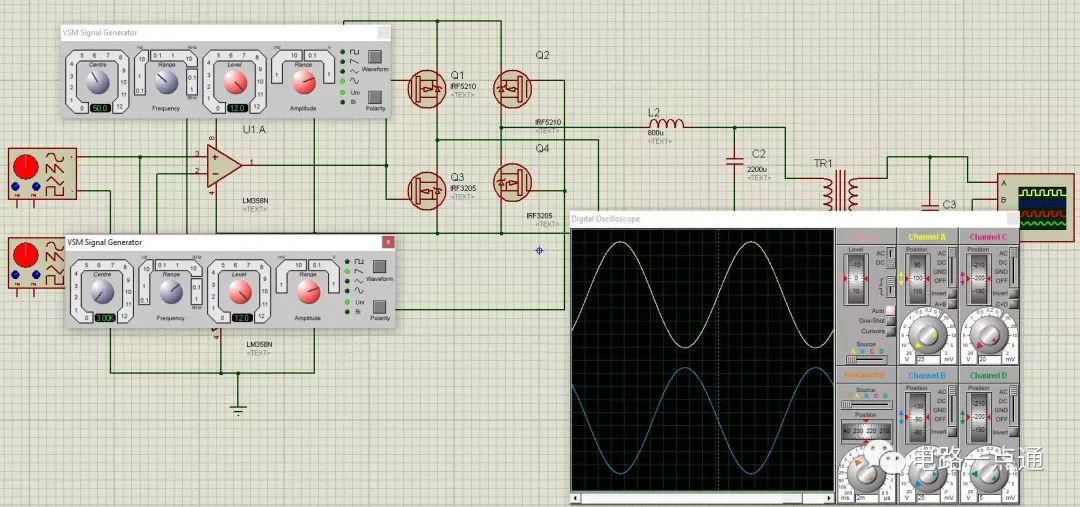1080x507 pixels.
Task: Click triangle wave icon in the 3.00K generator
Action: 358,282
